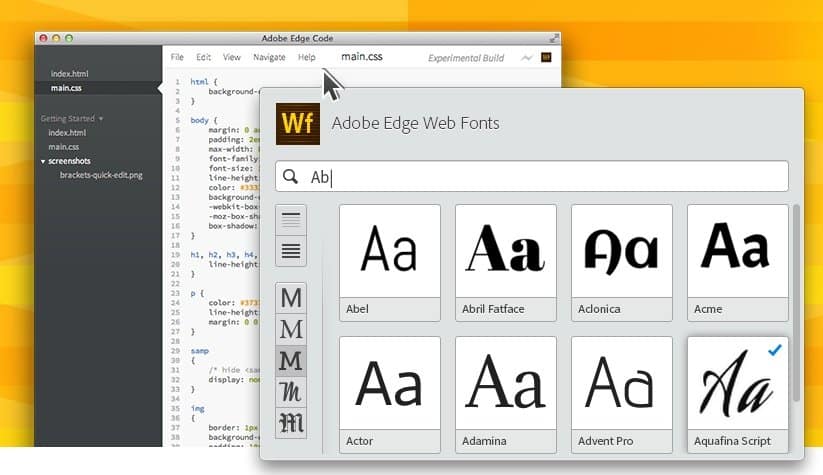Open main.css under Getting Started
This screenshot has height=475, width=823.
point(64,147)
